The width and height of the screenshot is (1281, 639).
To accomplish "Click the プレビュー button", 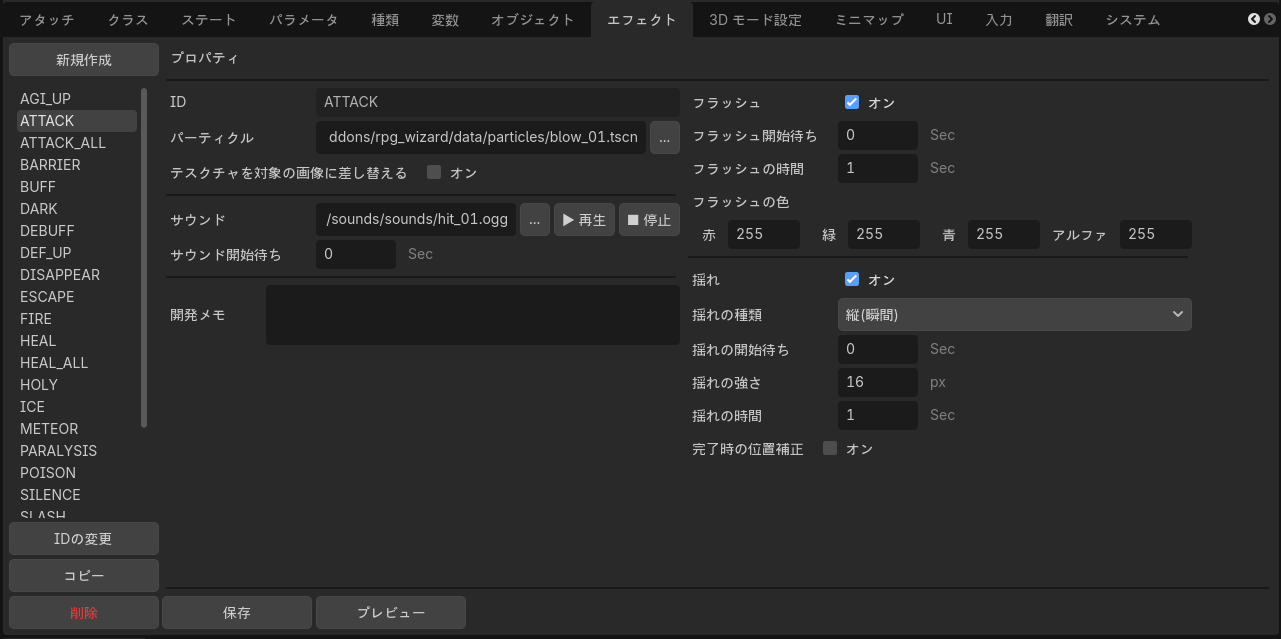I will click(x=391, y=613).
